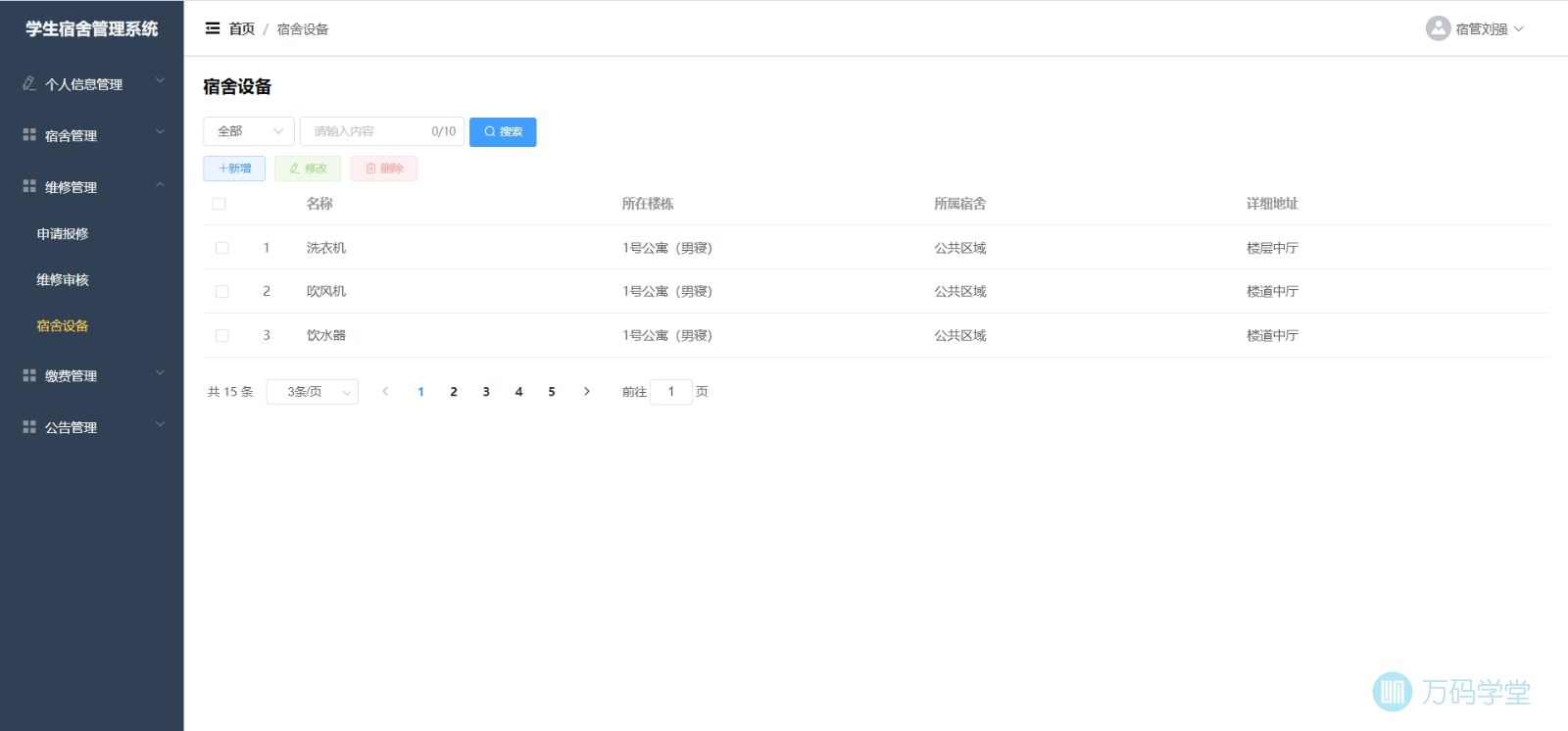Expand the 宿舍管理 menu chevron

[x=160, y=132]
